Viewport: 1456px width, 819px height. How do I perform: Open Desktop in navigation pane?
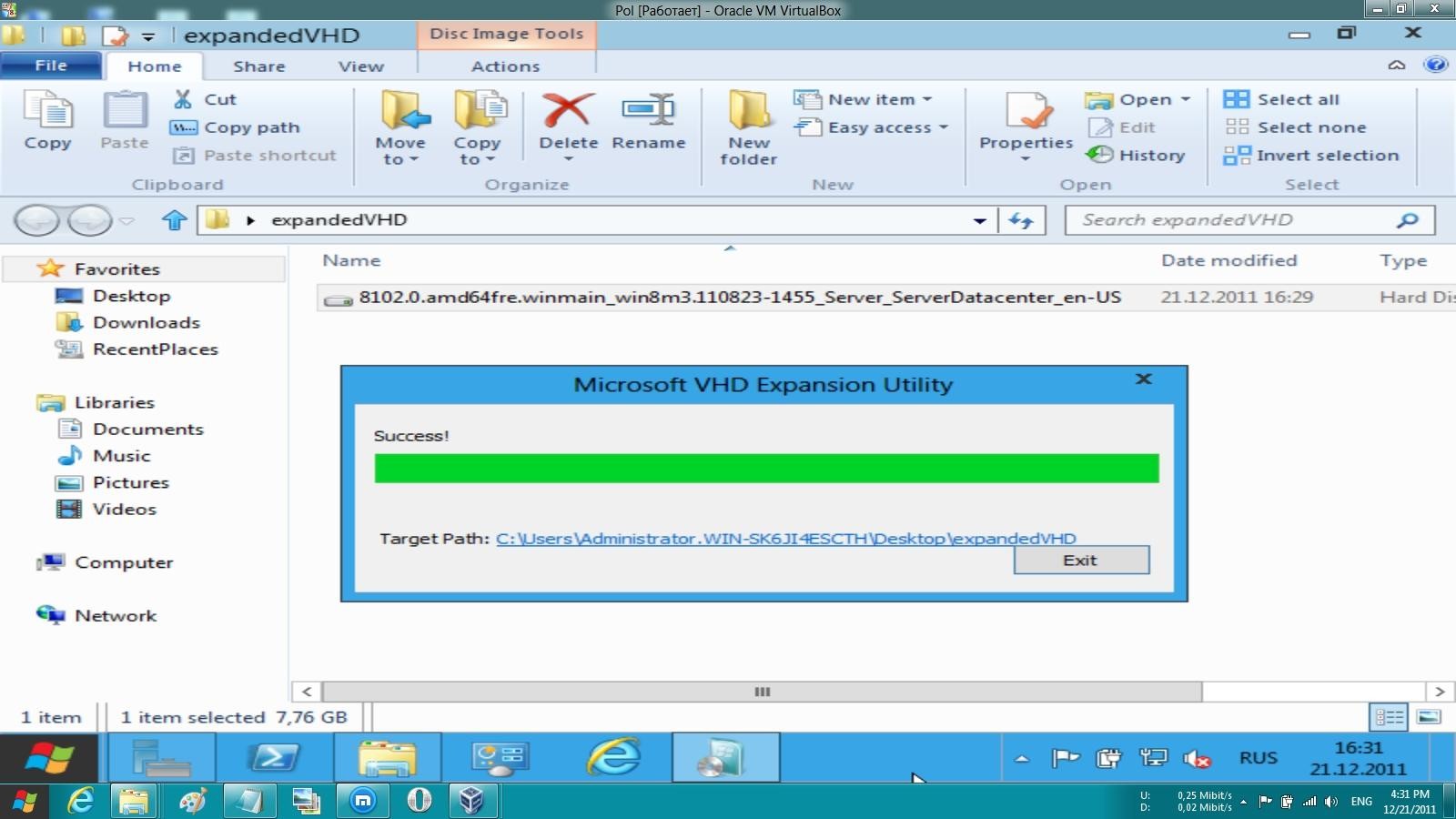(x=131, y=296)
